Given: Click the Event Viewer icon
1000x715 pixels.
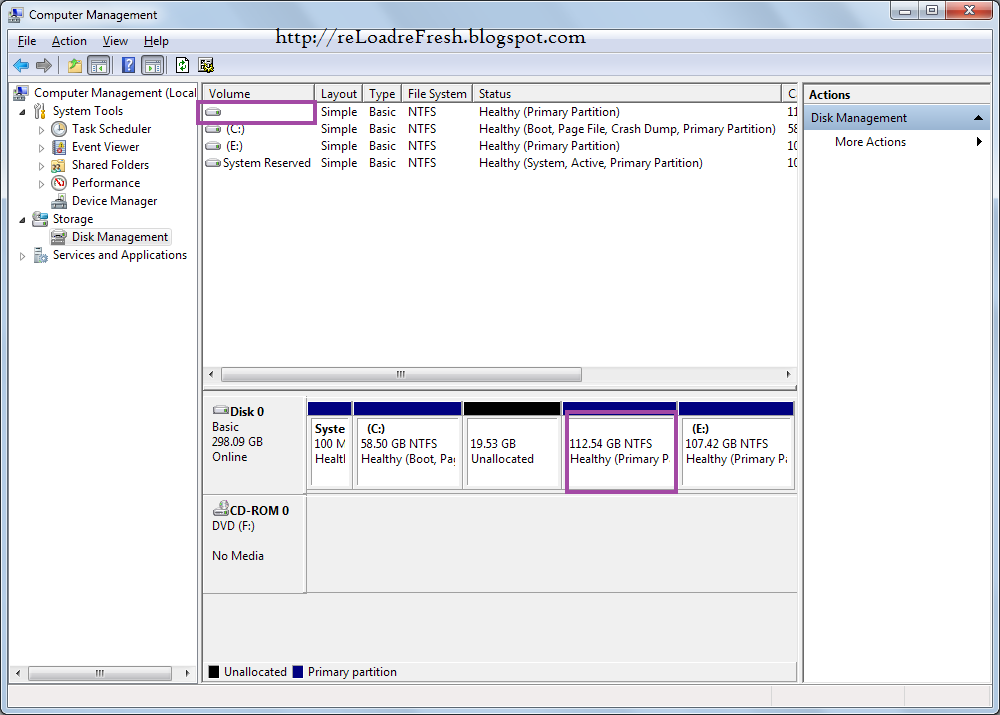Looking at the screenshot, I should 58,146.
